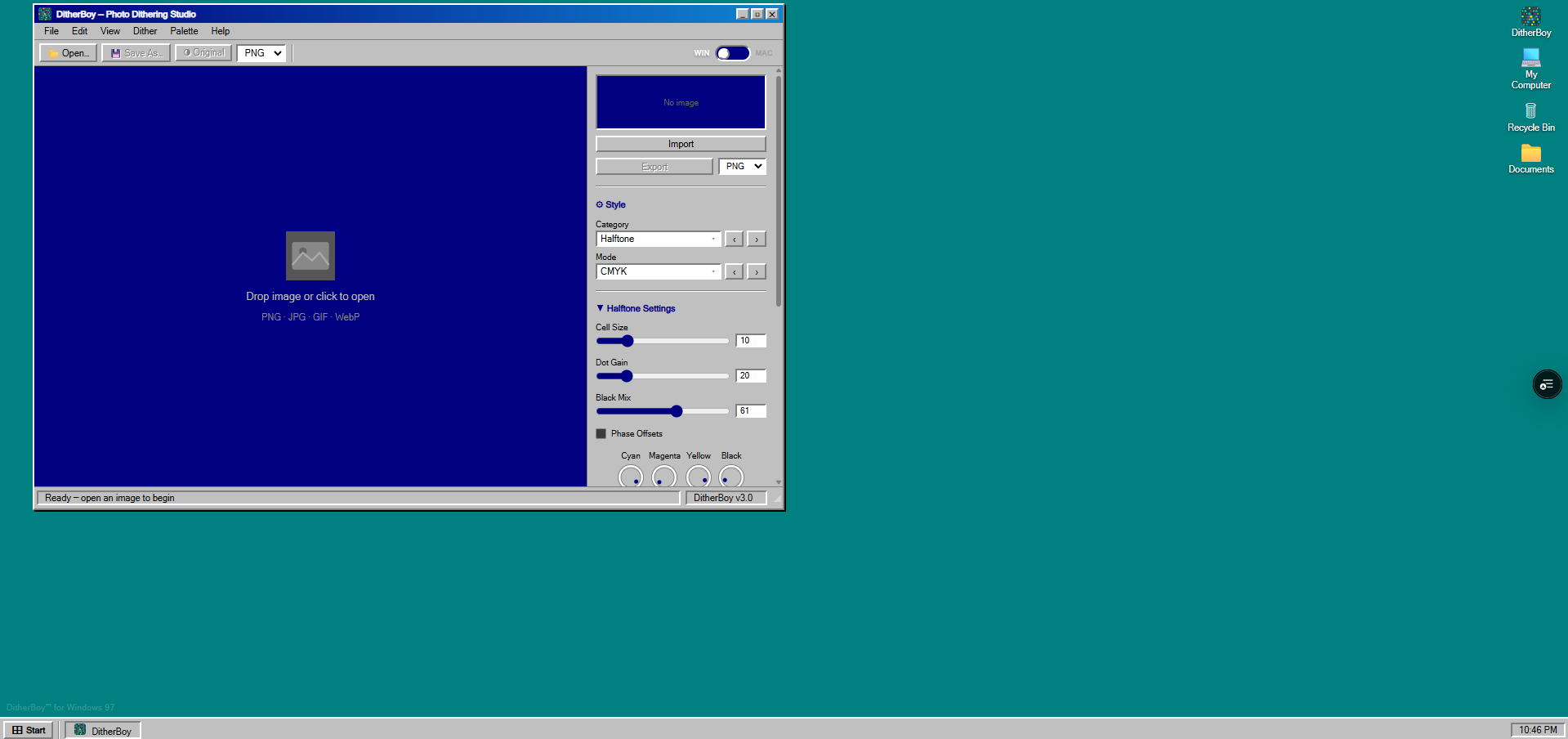Click the Import button

(680, 144)
